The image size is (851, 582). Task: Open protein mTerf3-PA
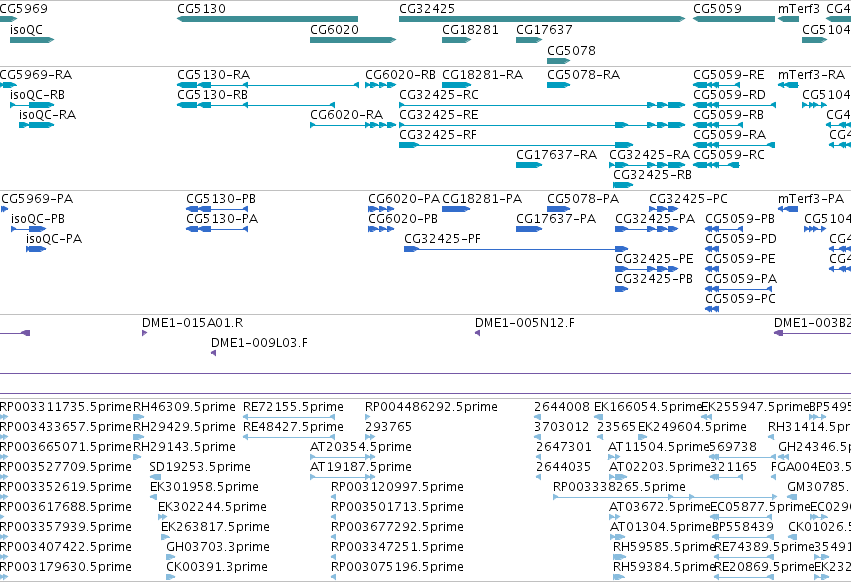(810, 199)
